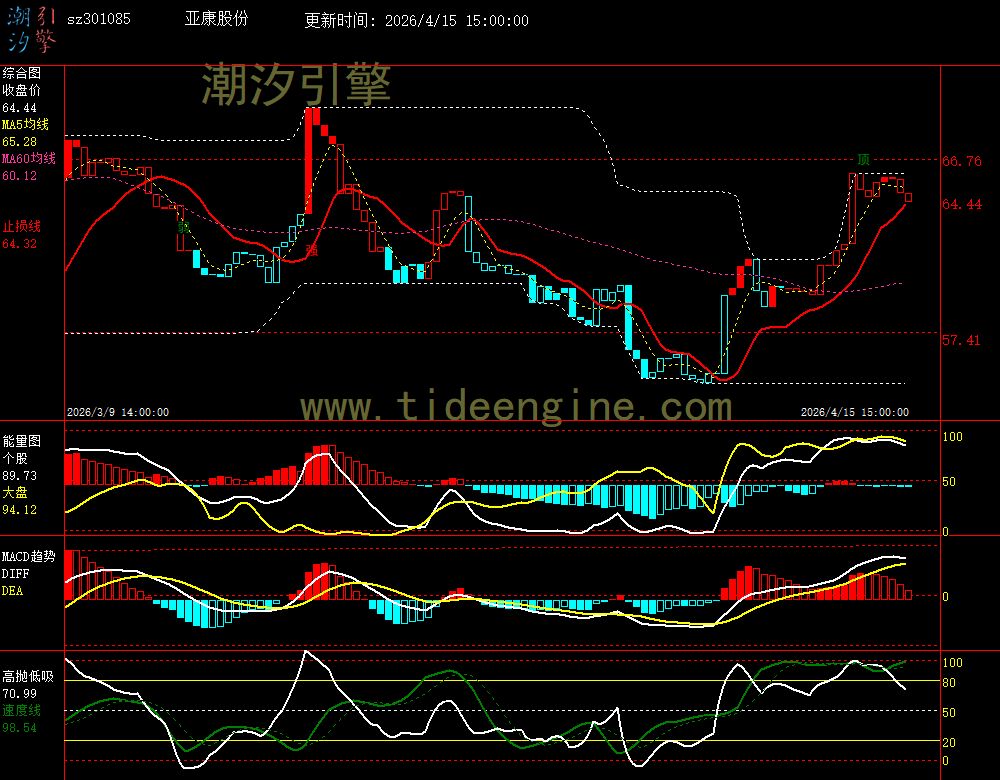
Task: Click the start date 2026/3/9 14:00:00 marker
Action: click(x=117, y=412)
